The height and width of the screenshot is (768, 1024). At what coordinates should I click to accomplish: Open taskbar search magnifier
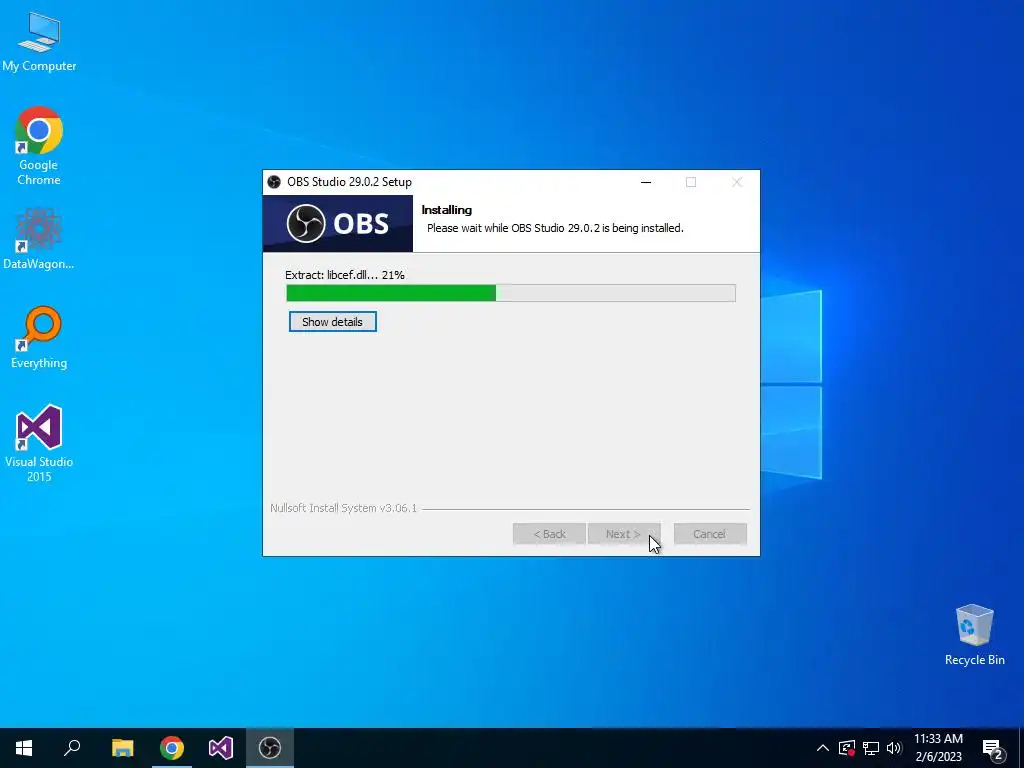[72, 748]
